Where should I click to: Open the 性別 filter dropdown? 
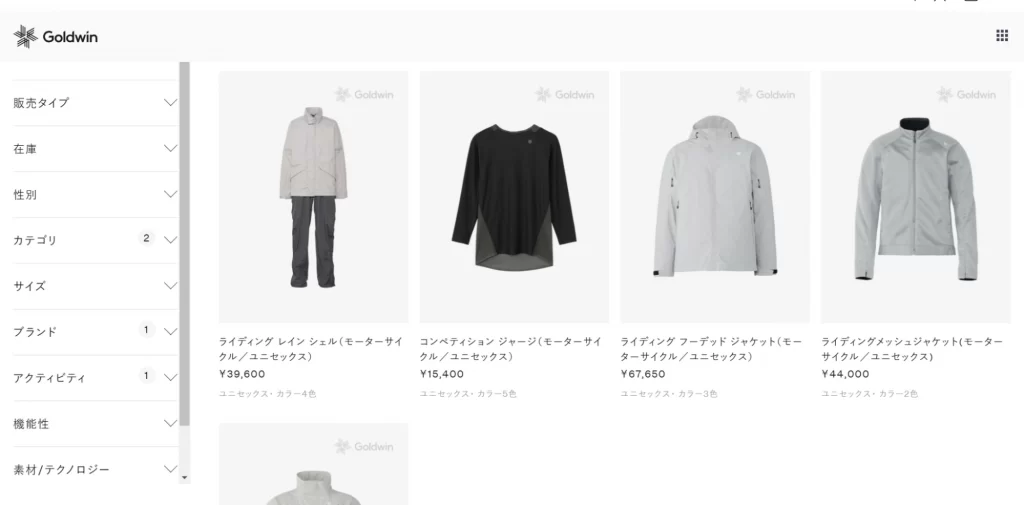[x=95, y=195]
